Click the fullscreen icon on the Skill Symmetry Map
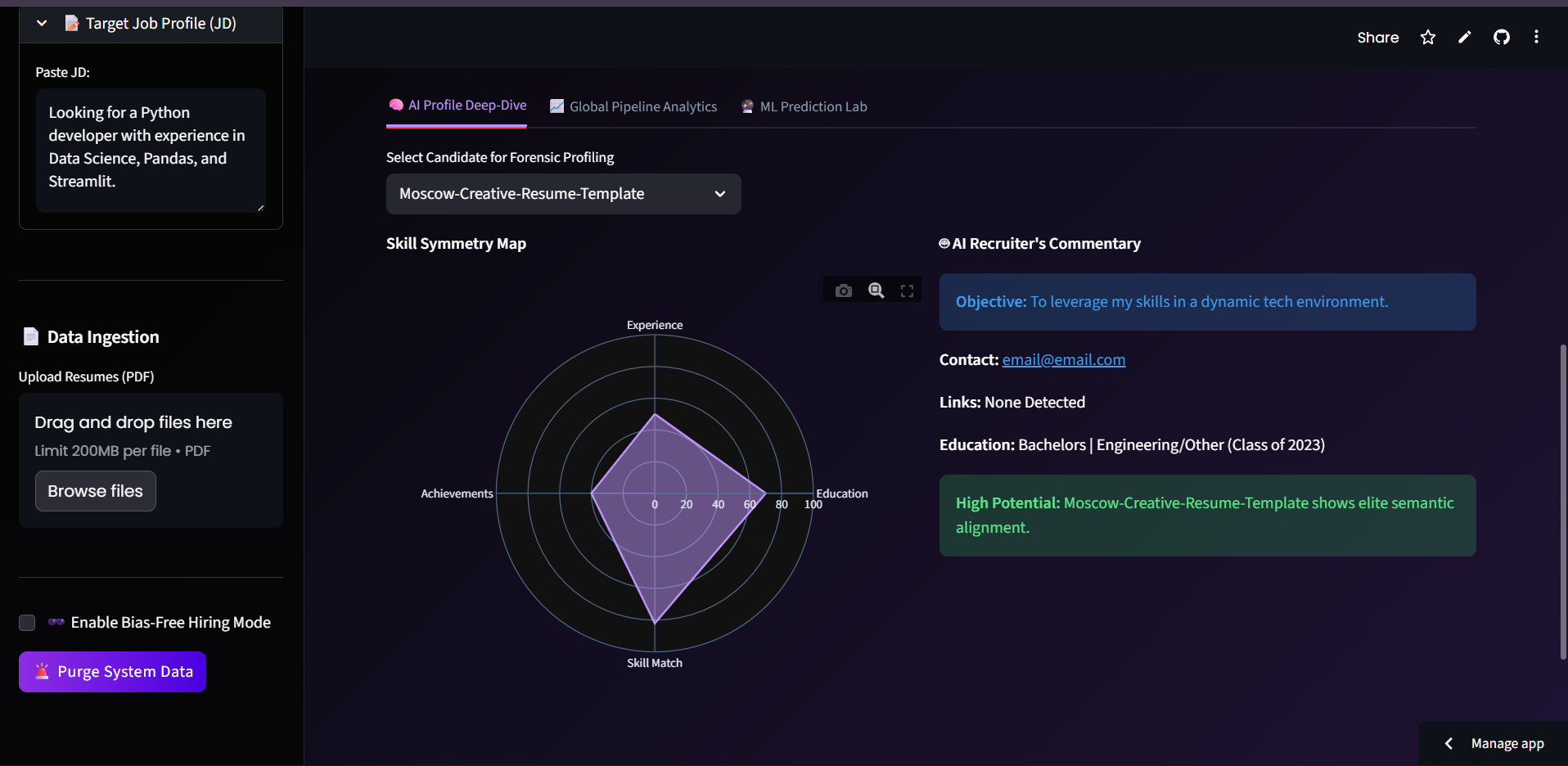 coord(907,290)
